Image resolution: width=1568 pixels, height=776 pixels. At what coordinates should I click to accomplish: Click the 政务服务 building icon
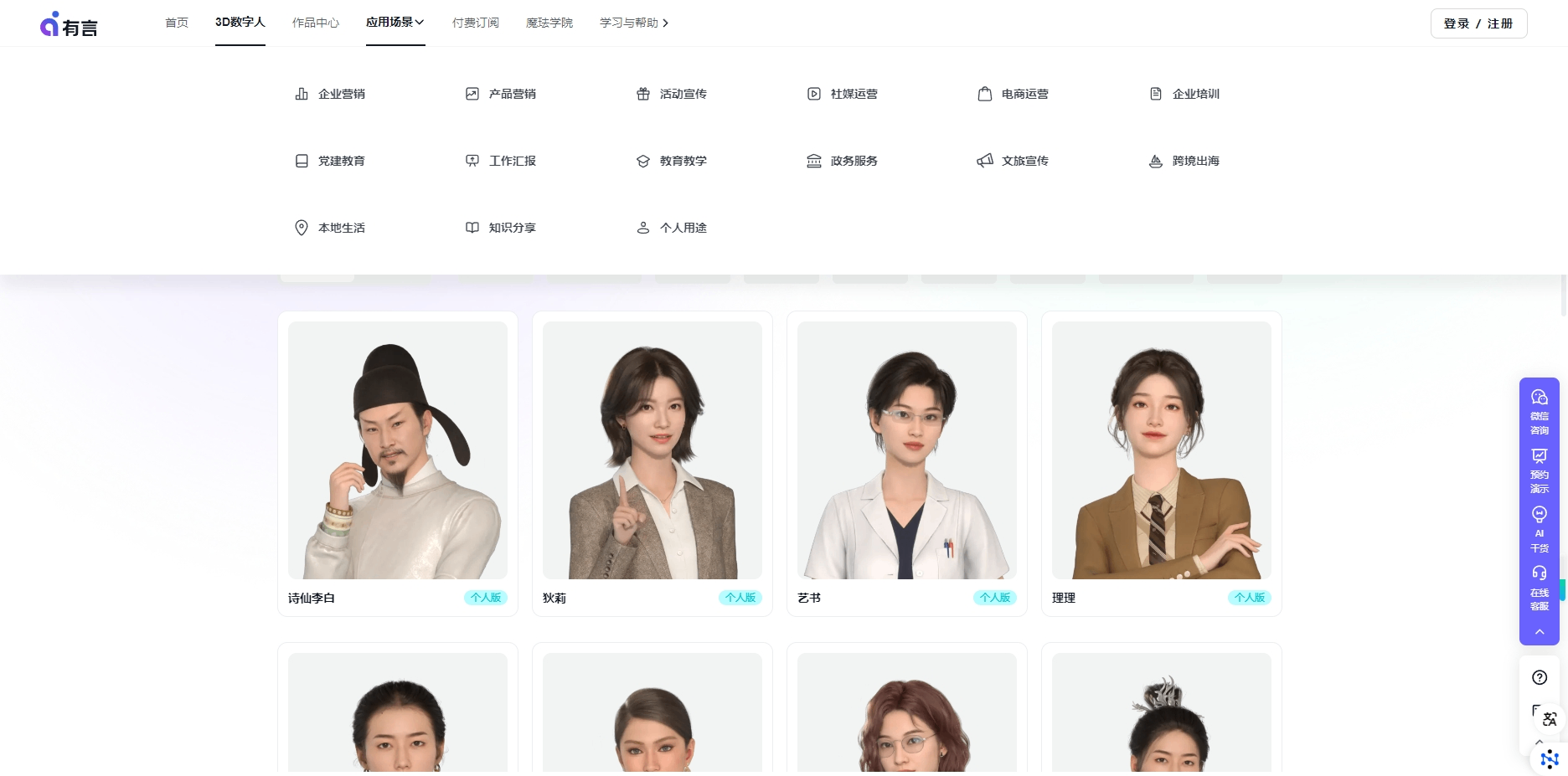(x=814, y=161)
